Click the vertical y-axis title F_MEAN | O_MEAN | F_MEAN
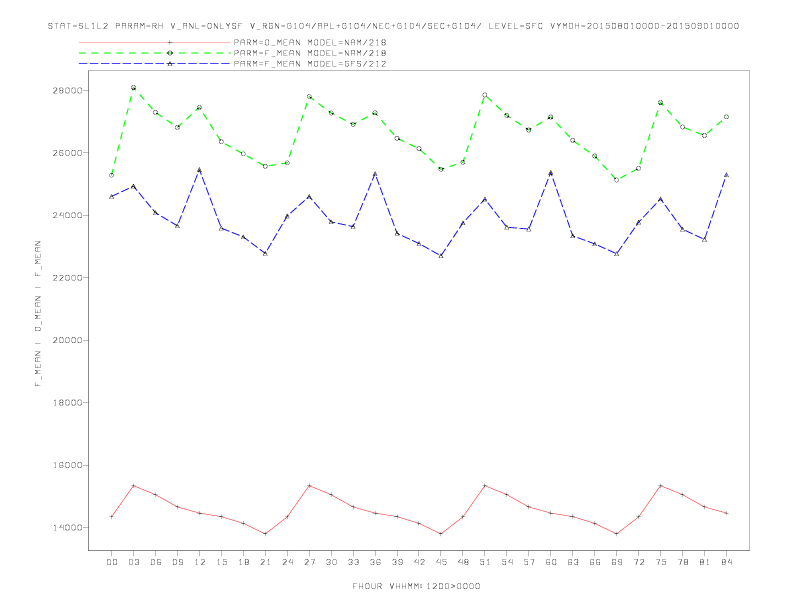Viewport: 792px width, 612px height. click(38, 314)
